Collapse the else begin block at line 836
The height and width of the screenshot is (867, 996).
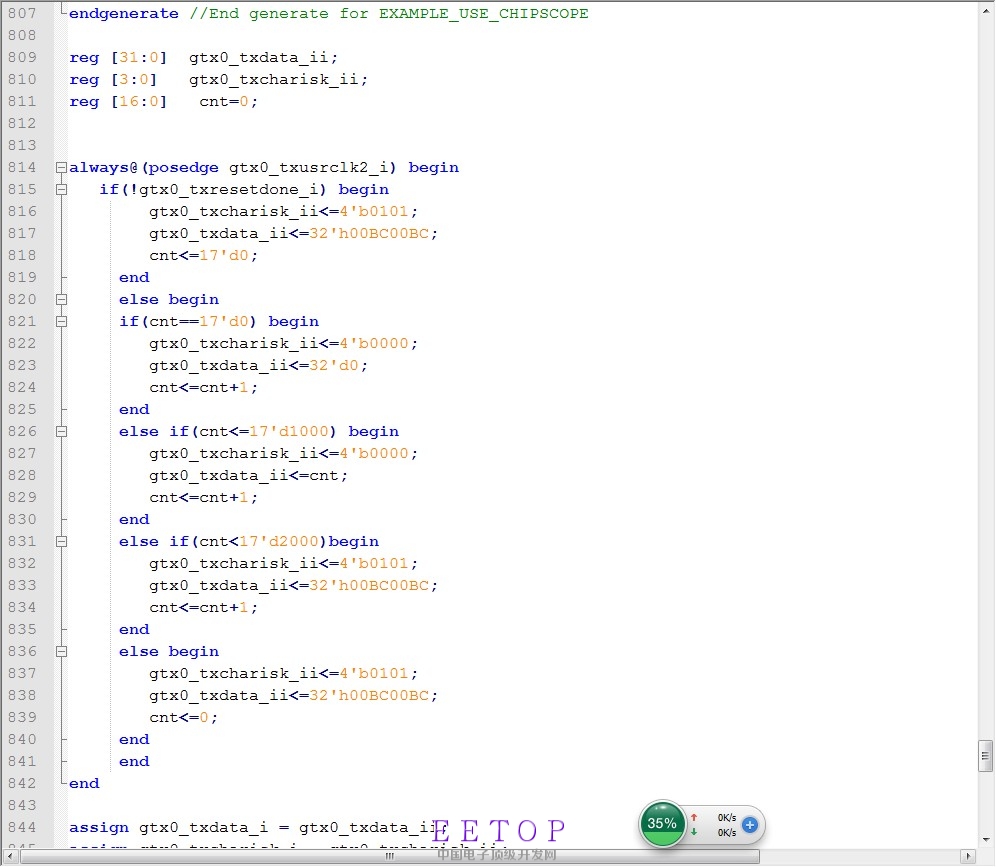tap(62, 652)
